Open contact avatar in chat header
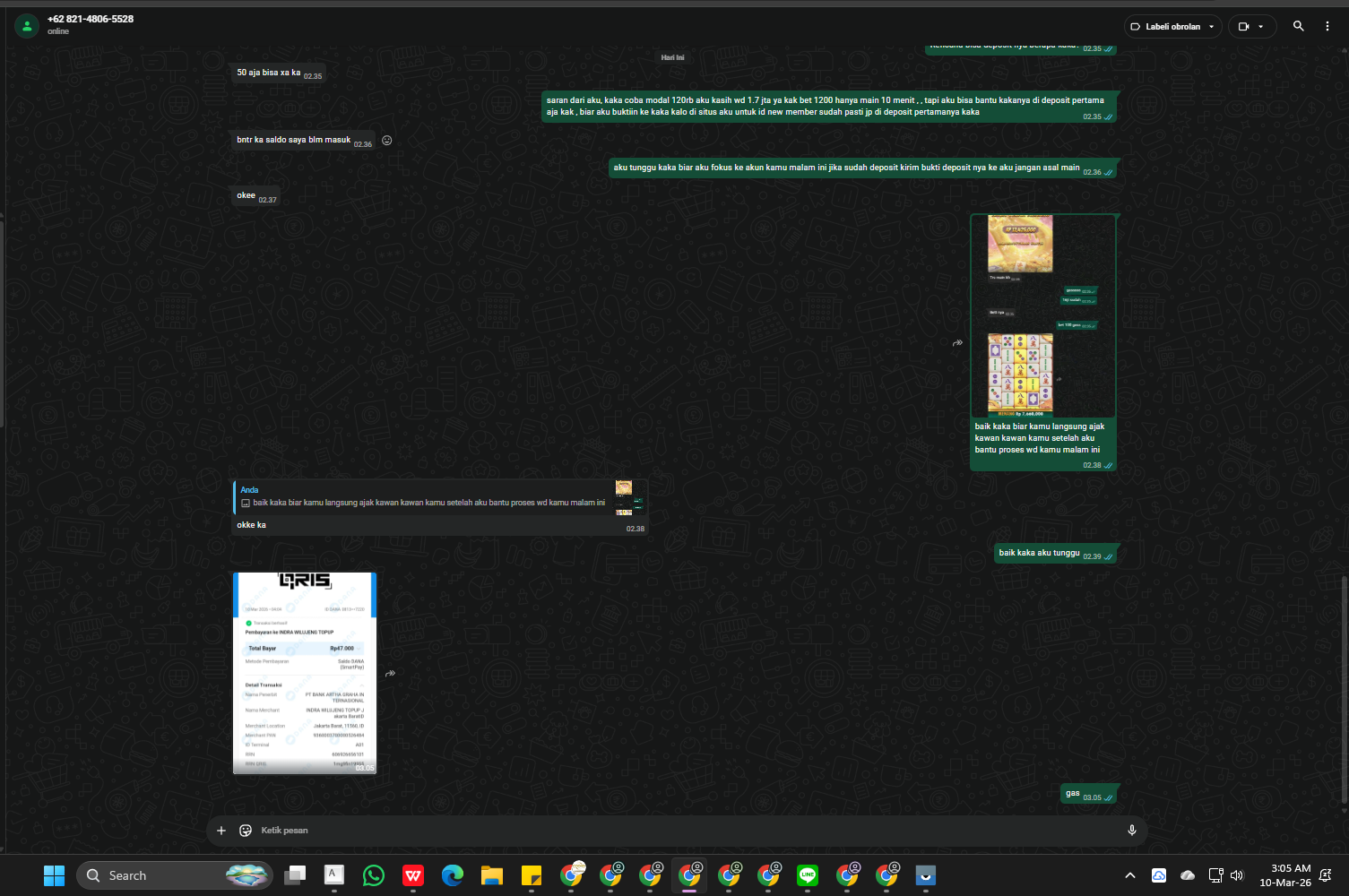The height and width of the screenshot is (896, 1349). click(27, 26)
